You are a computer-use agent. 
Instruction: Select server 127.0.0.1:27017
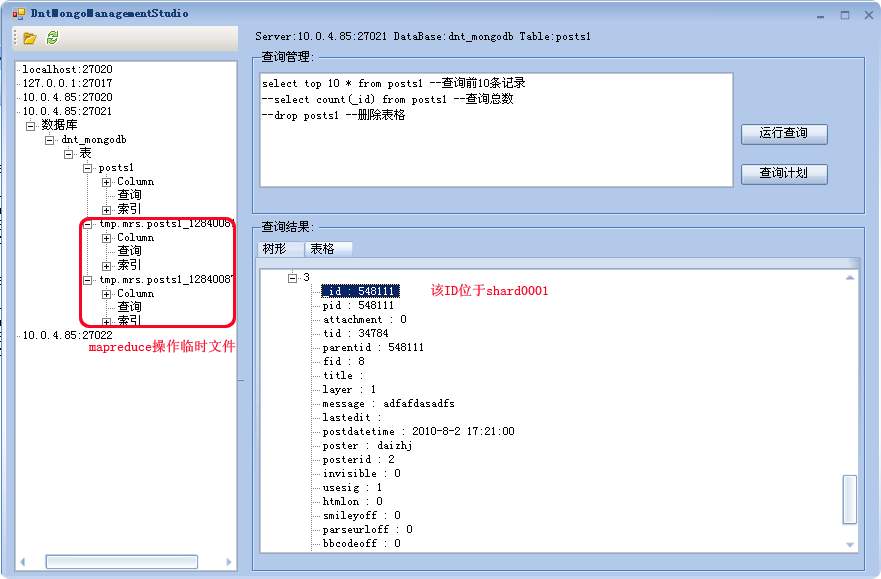point(67,83)
